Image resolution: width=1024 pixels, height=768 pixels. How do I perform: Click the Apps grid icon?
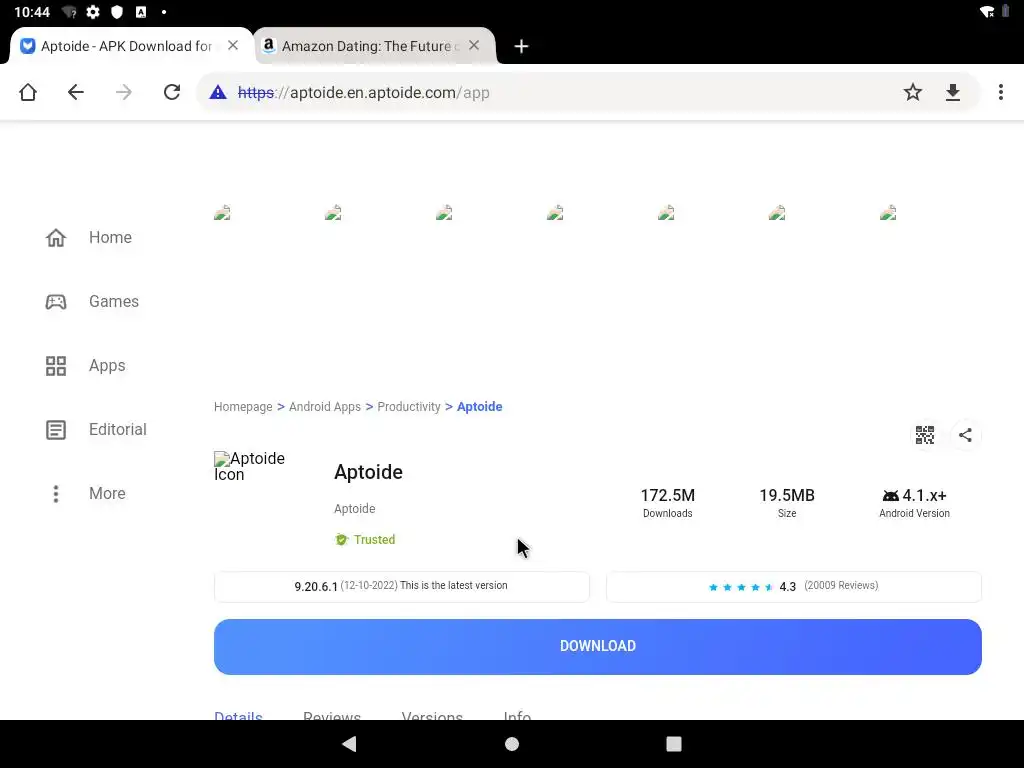[56, 366]
